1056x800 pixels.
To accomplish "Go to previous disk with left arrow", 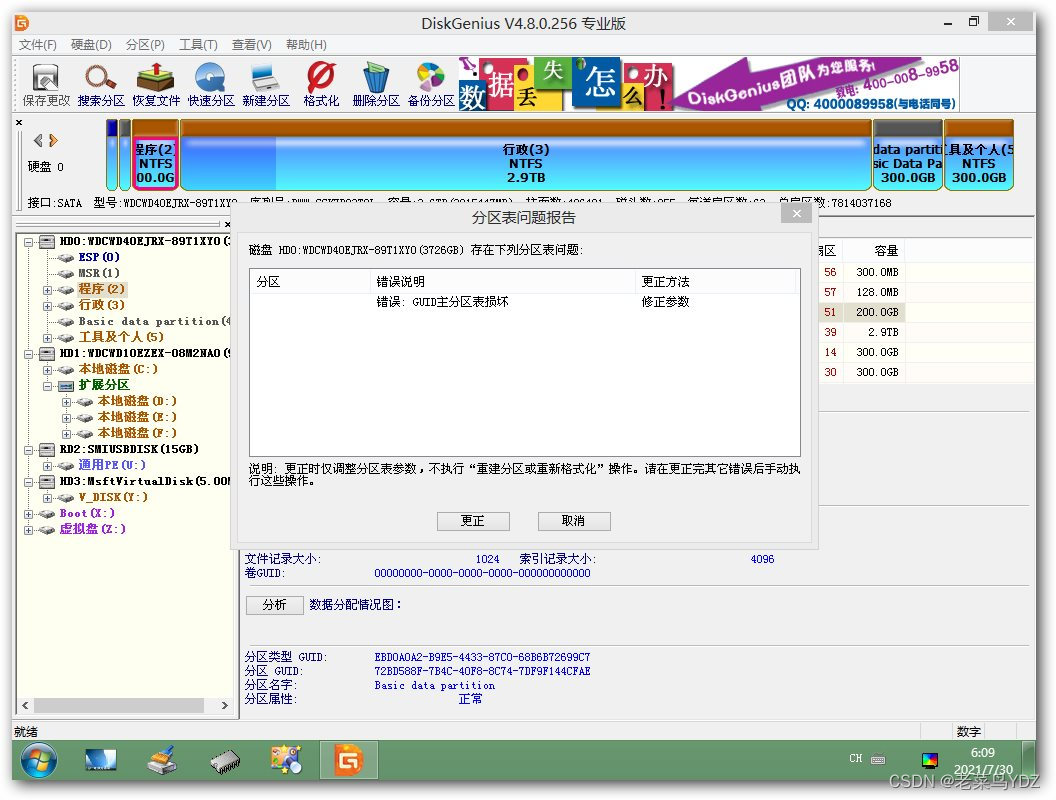I will [38, 140].
